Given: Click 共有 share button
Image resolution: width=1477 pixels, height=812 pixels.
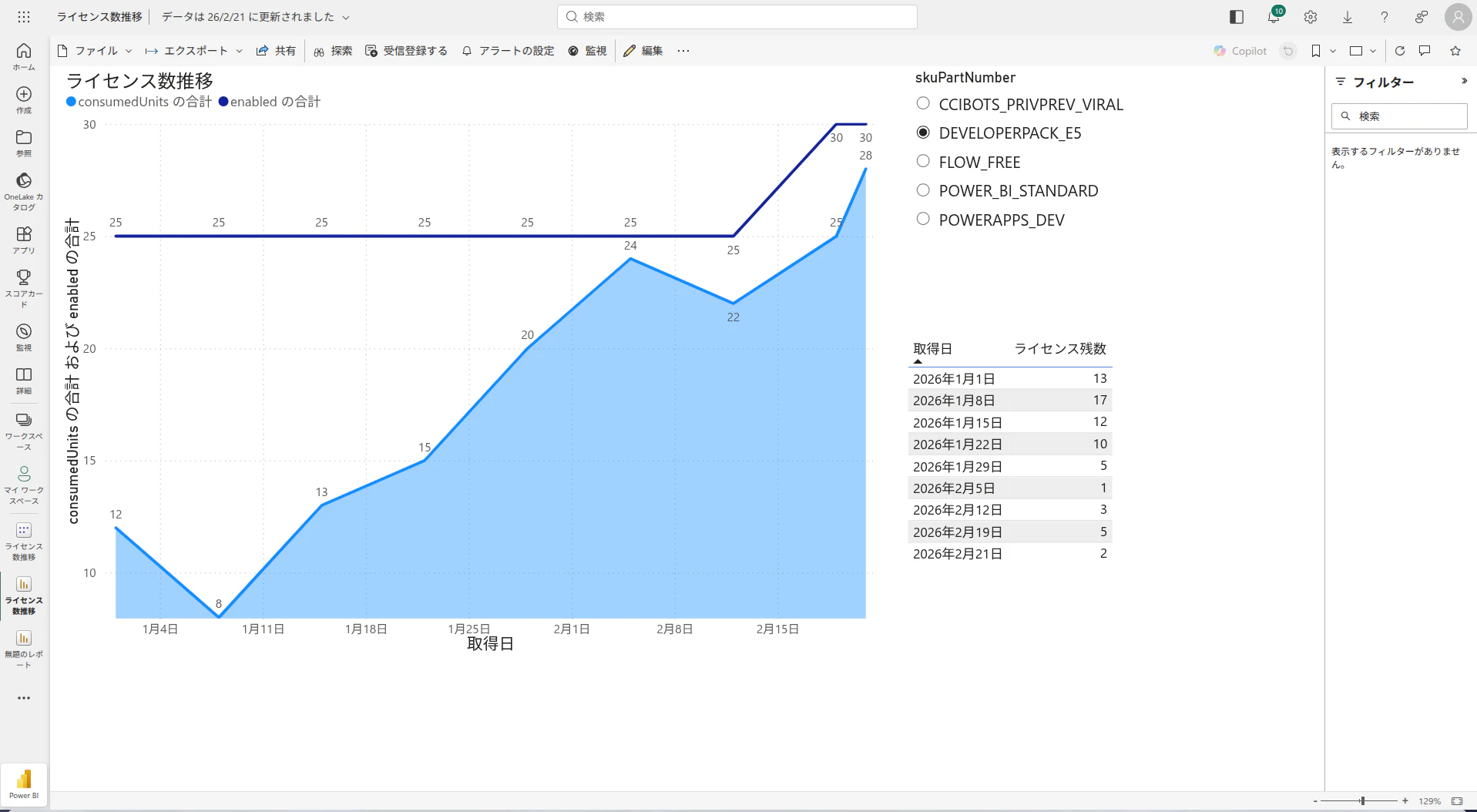Looking at the screenshot, I should click(277, 51).
